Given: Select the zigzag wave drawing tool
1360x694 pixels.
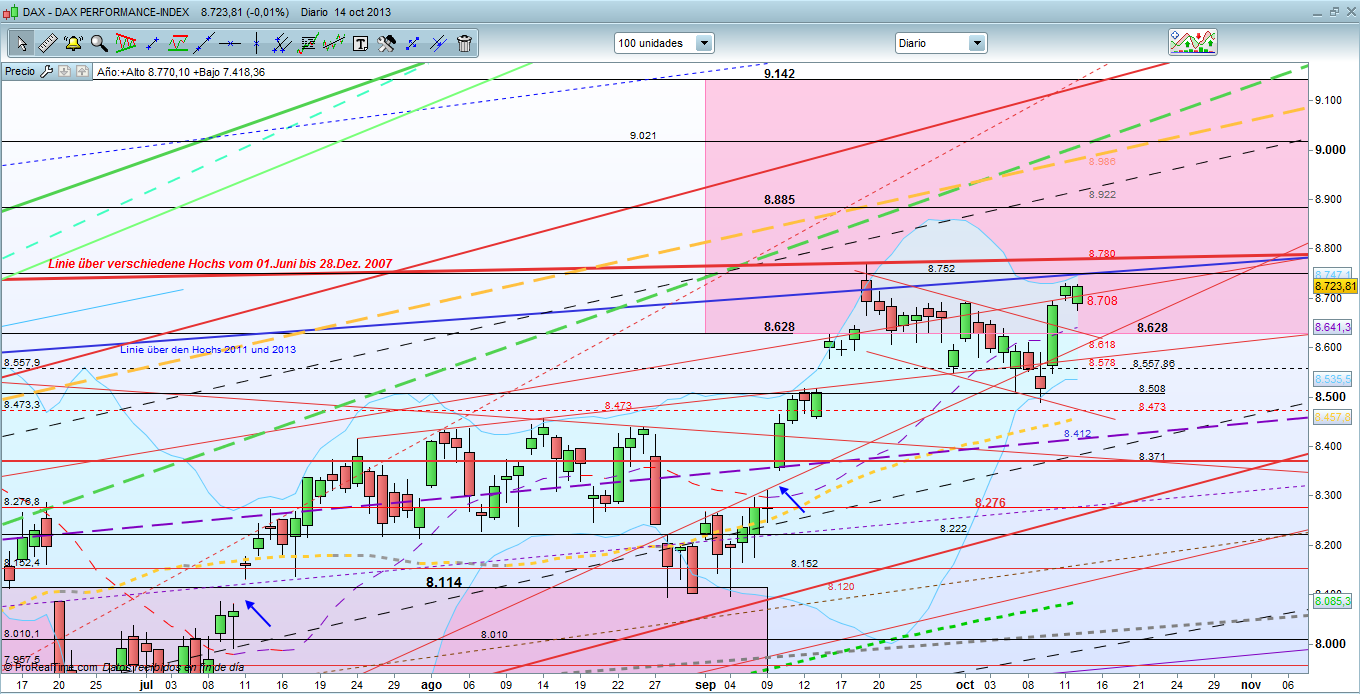Looking at the screenshot, I should pos(334,43).
